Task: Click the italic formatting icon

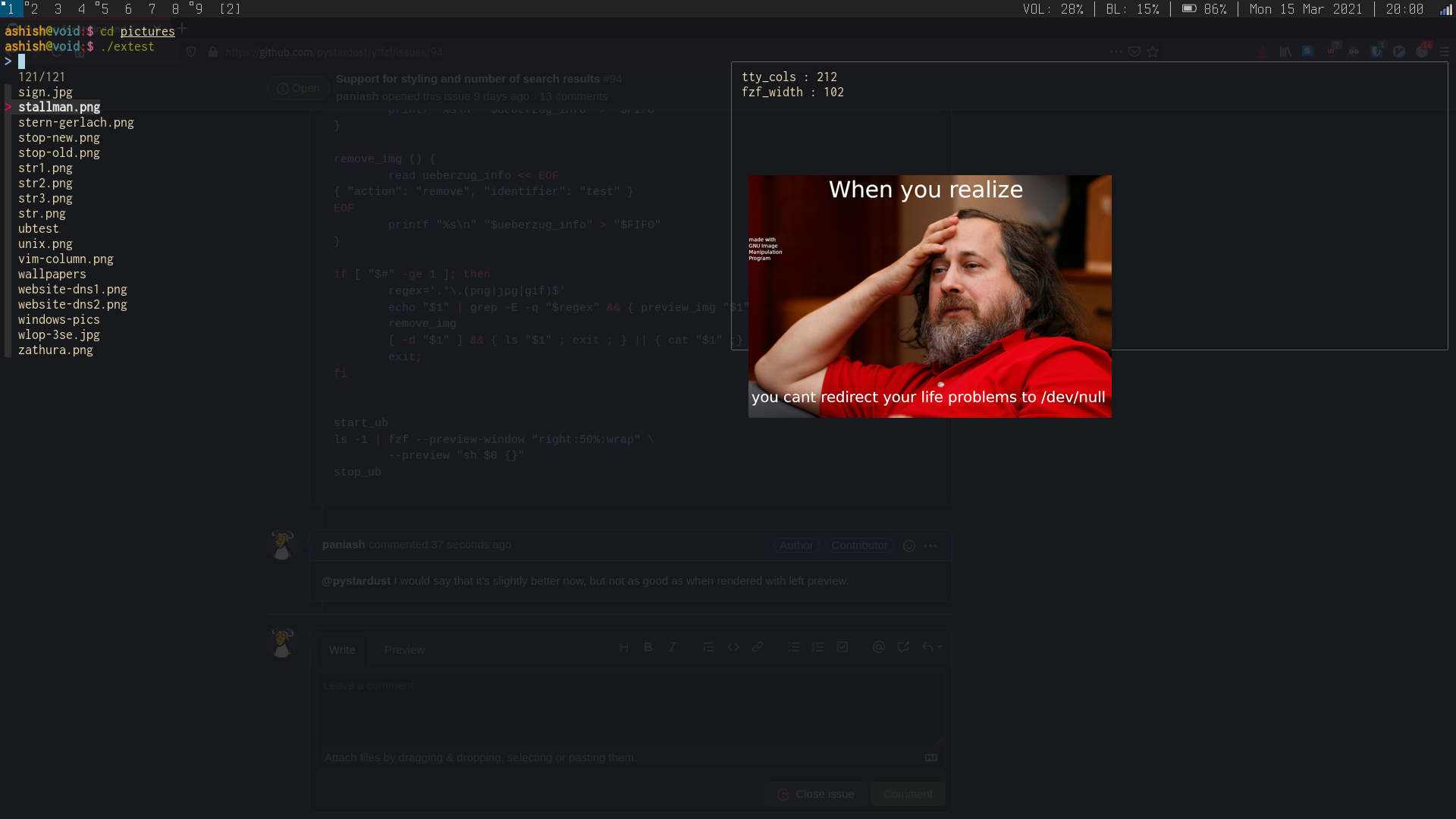Action: 672,647
